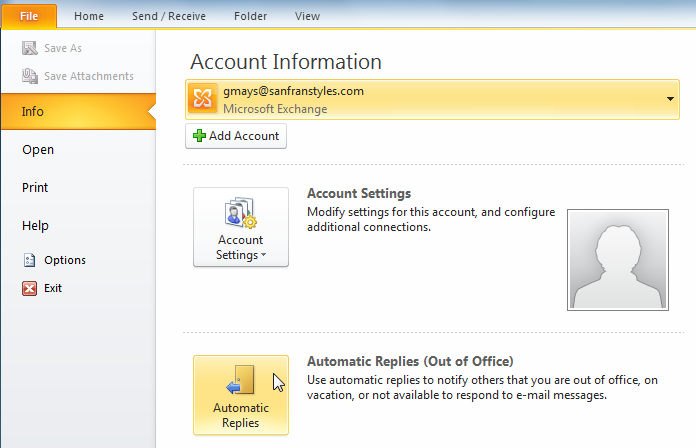
Task: Open the Send / Receive tab
Action: click(x=169, y=16)
